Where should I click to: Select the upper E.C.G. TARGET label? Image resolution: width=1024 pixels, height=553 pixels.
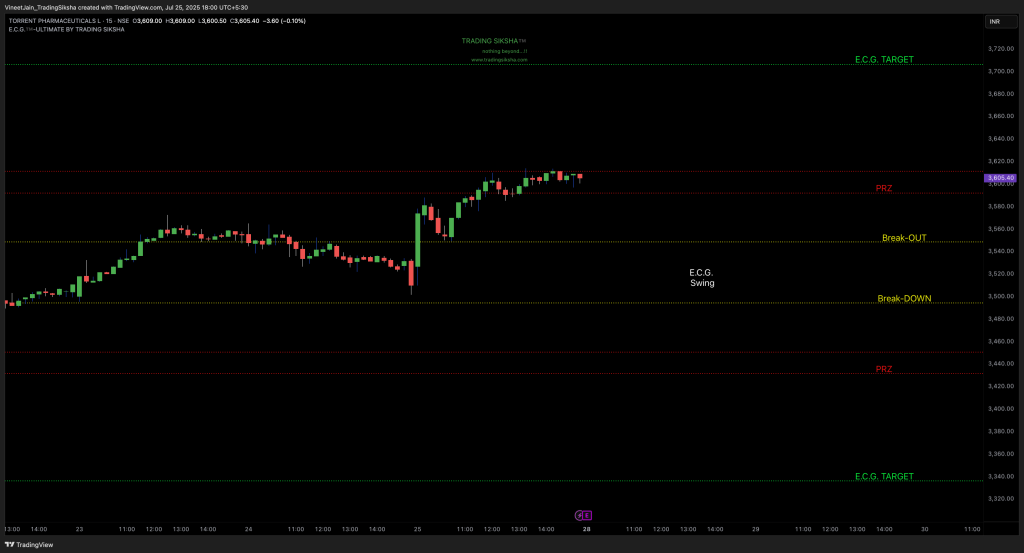884,60
